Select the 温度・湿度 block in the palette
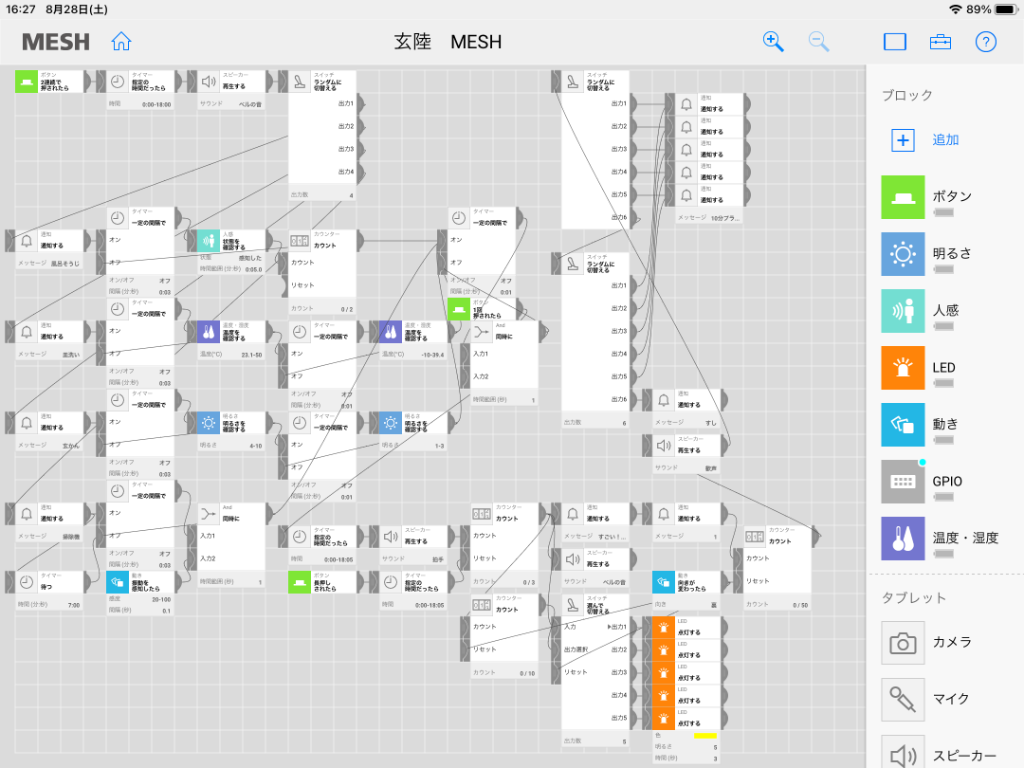 903,538
